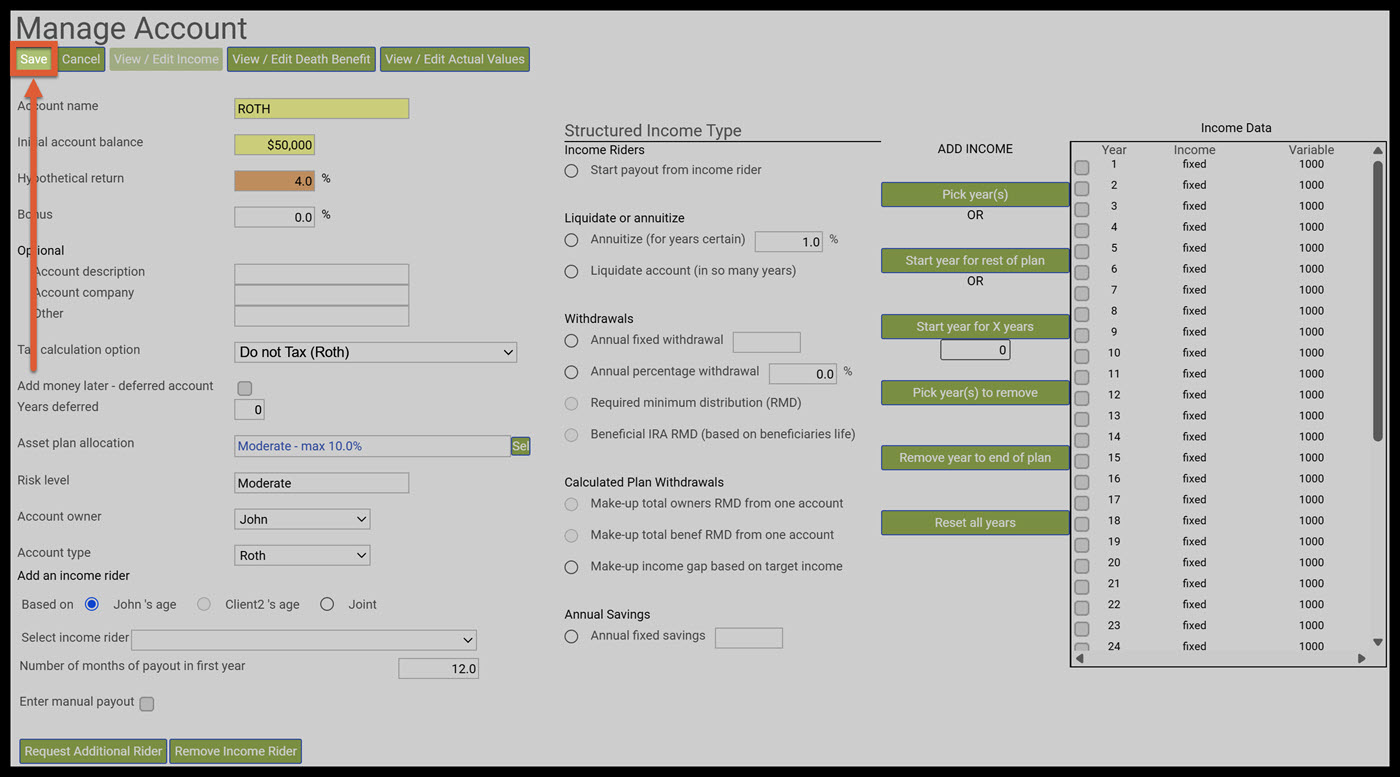Click the X years number field

975,351
